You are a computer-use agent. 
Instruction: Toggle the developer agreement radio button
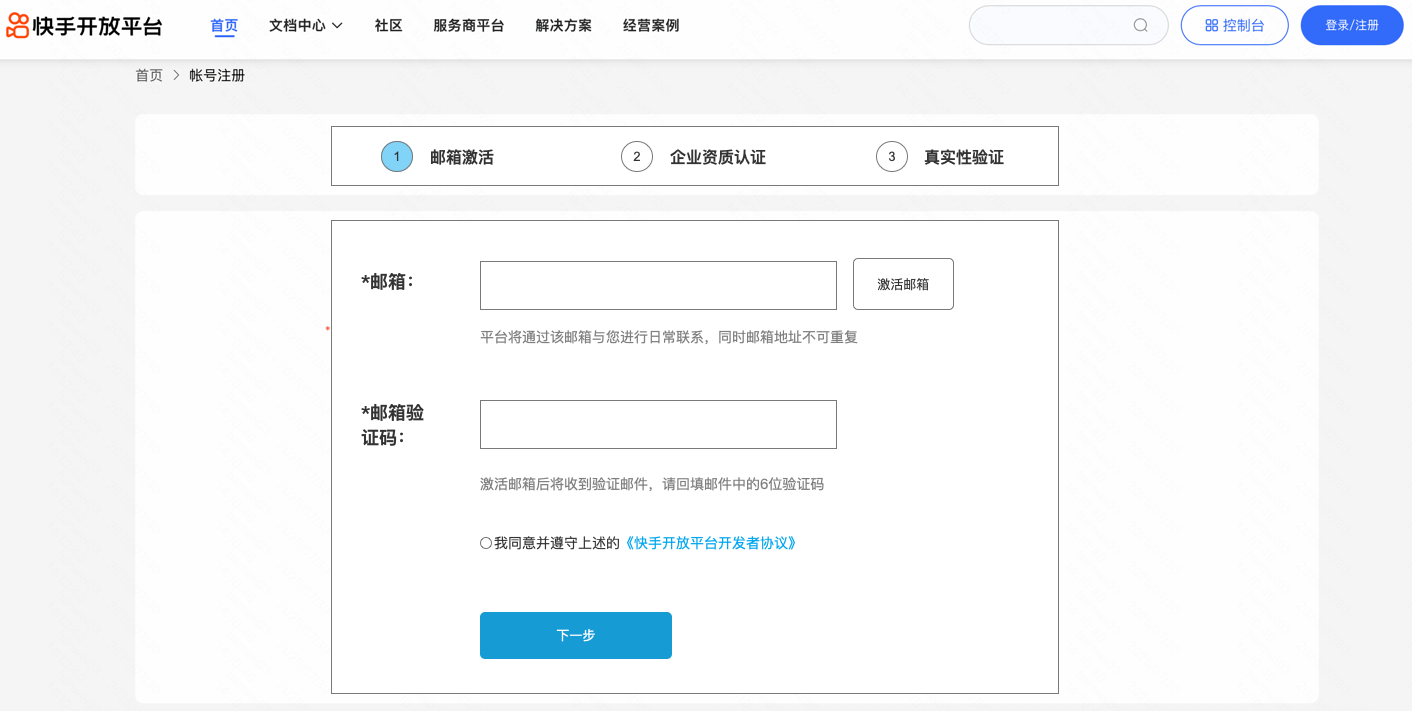pyautogui.click(x=486, y=543)
